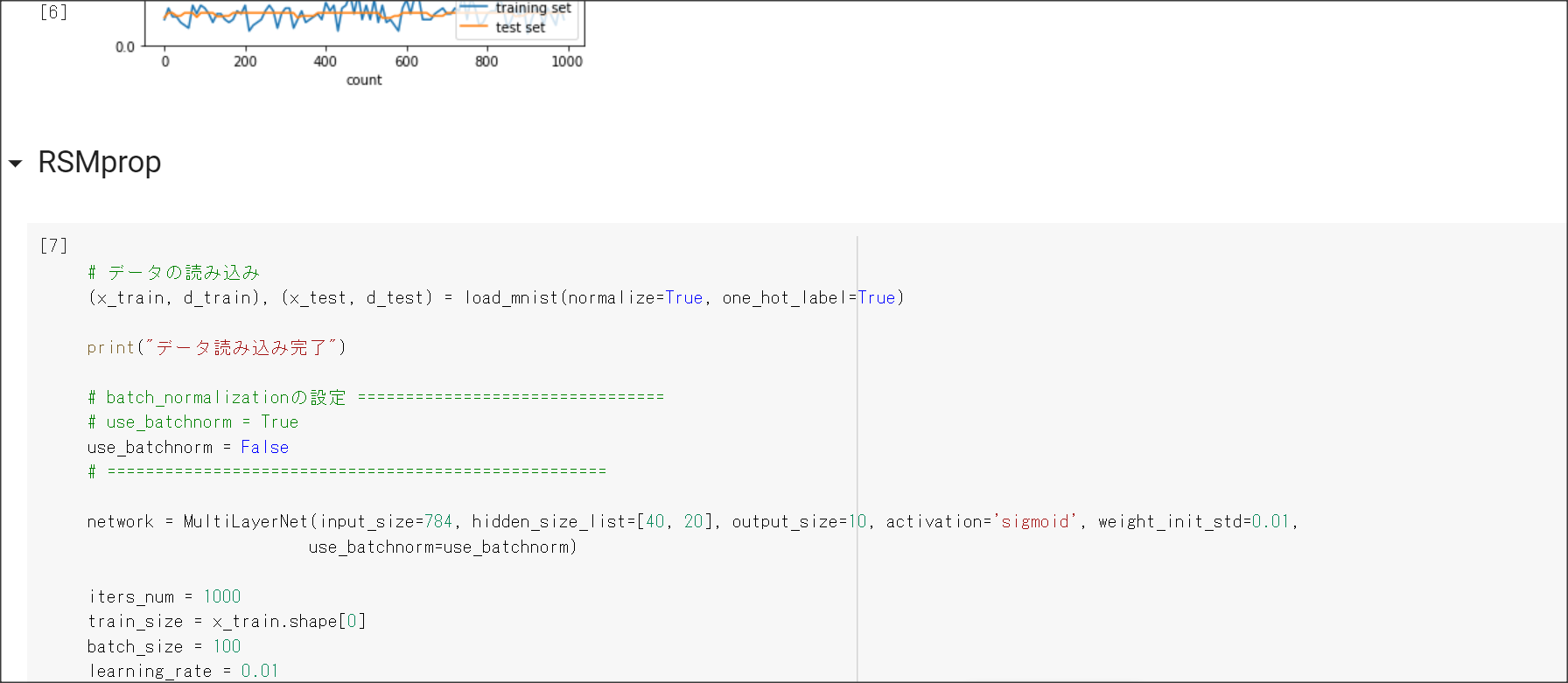Screen dimensions: 1568x683
Task: Click the 'count' x-axis label
Action: point(364,80)
